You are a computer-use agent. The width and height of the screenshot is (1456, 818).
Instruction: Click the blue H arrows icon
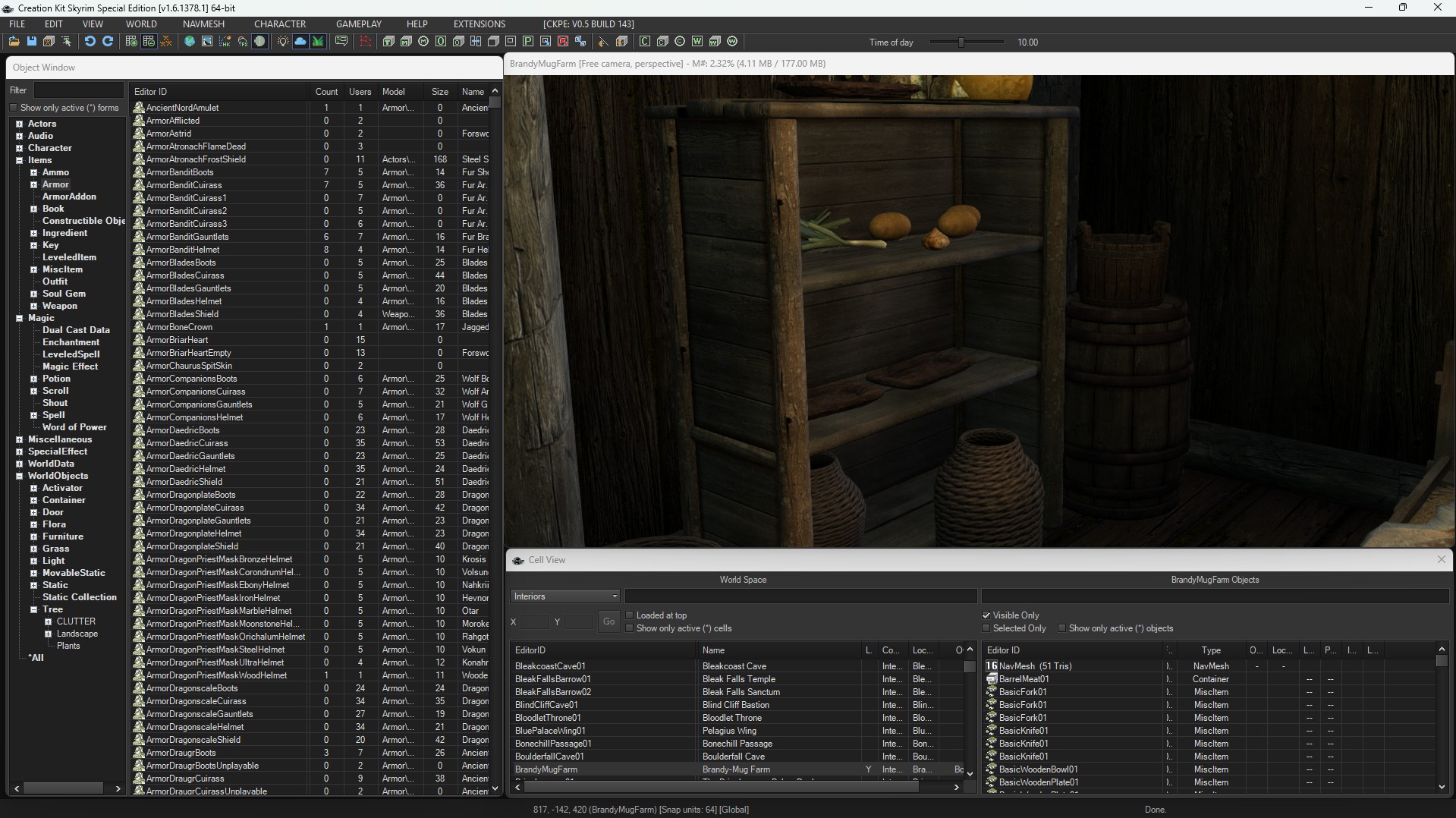476,42
